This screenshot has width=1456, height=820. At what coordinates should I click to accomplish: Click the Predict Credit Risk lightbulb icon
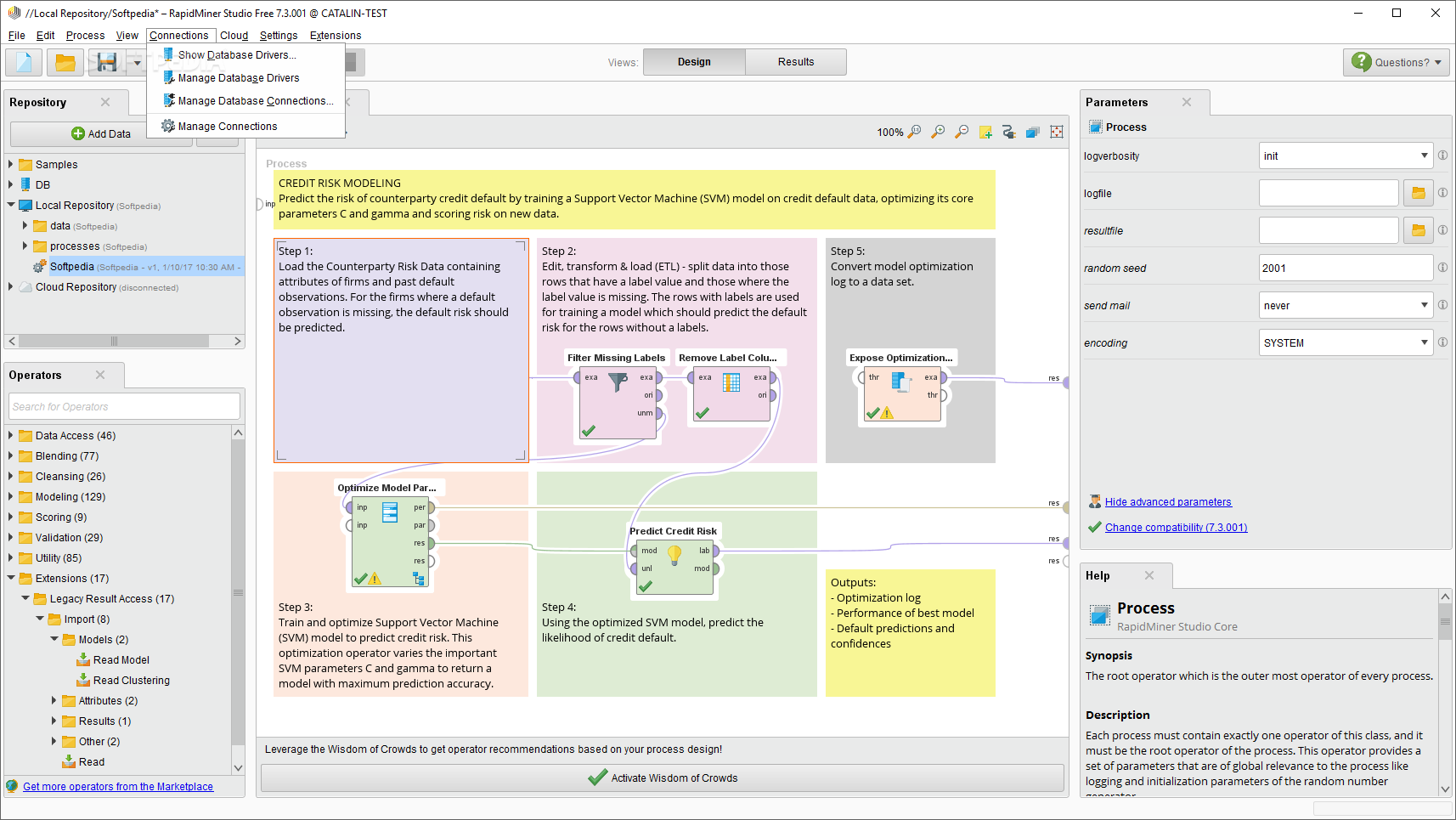pos(674,555)
